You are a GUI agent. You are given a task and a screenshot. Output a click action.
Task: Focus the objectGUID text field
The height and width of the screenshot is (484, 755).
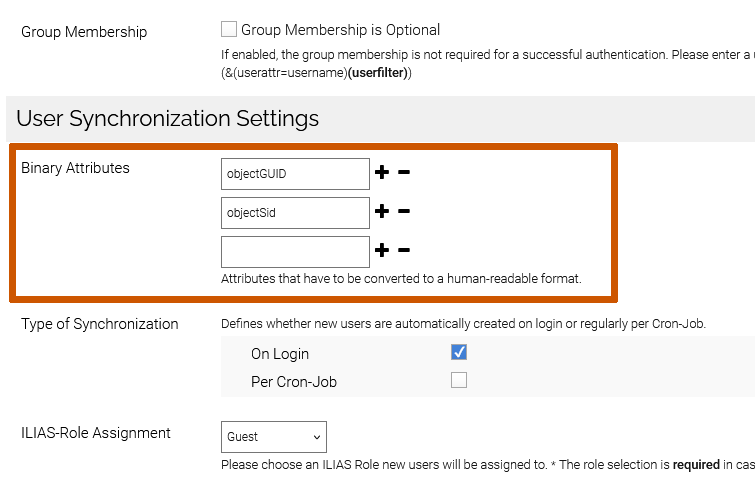(x=295, y=174)
